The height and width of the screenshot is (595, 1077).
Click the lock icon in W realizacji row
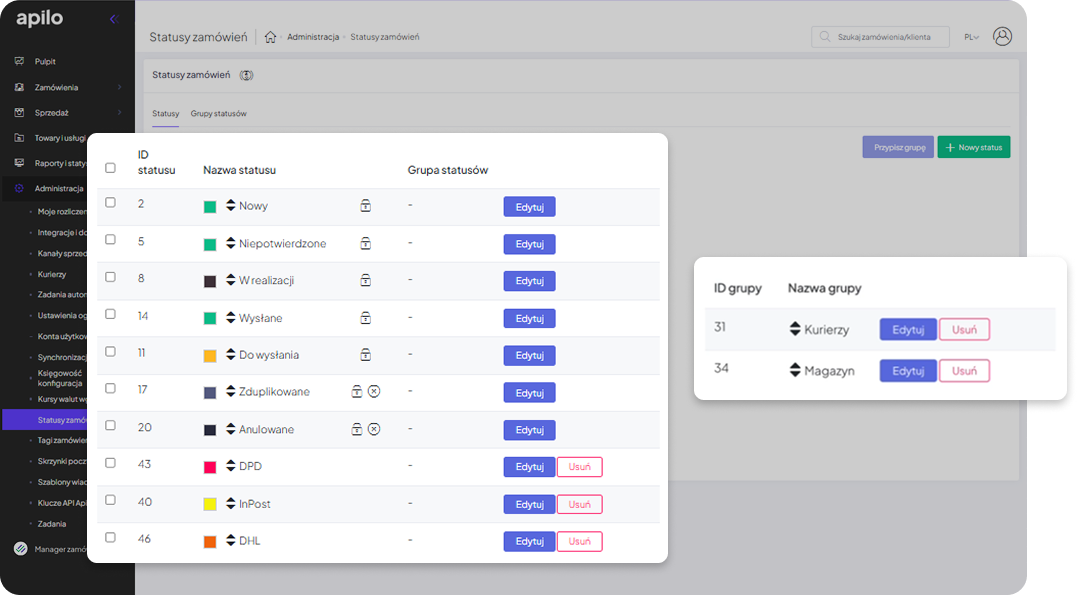point(366,280)
